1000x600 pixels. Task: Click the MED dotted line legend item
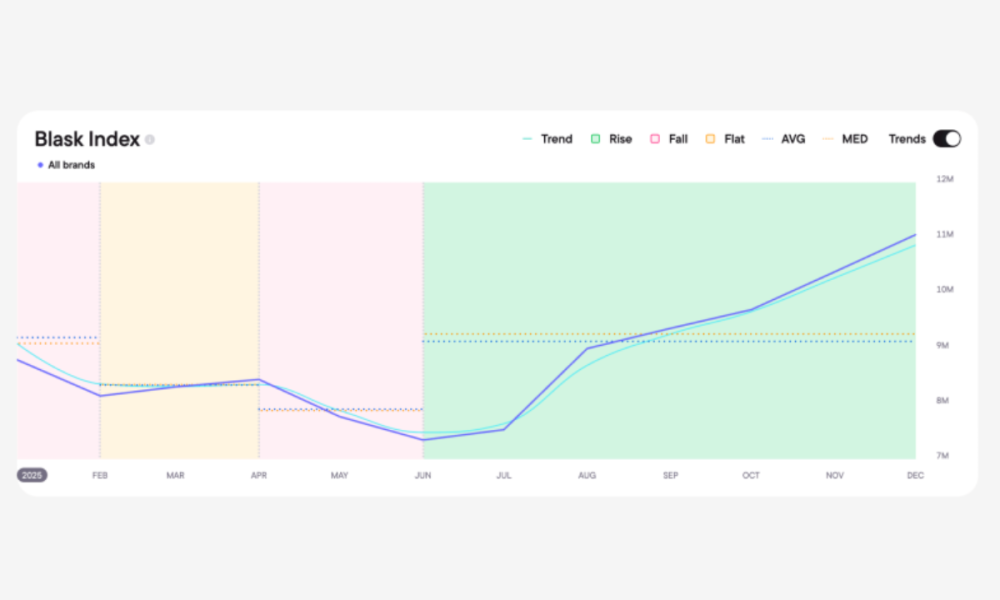click(x=827, y=139)
